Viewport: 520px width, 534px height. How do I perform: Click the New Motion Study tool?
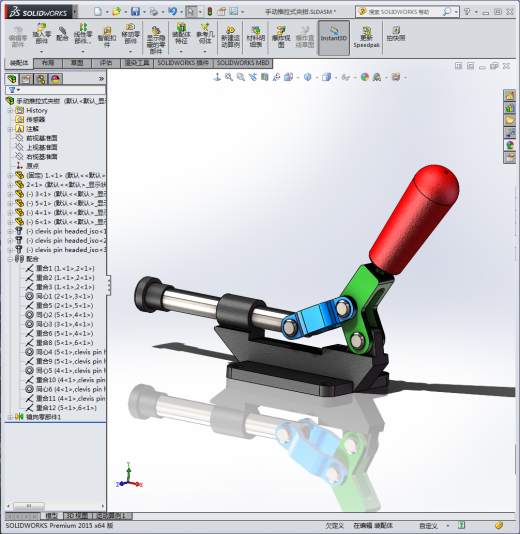[230, 37]
